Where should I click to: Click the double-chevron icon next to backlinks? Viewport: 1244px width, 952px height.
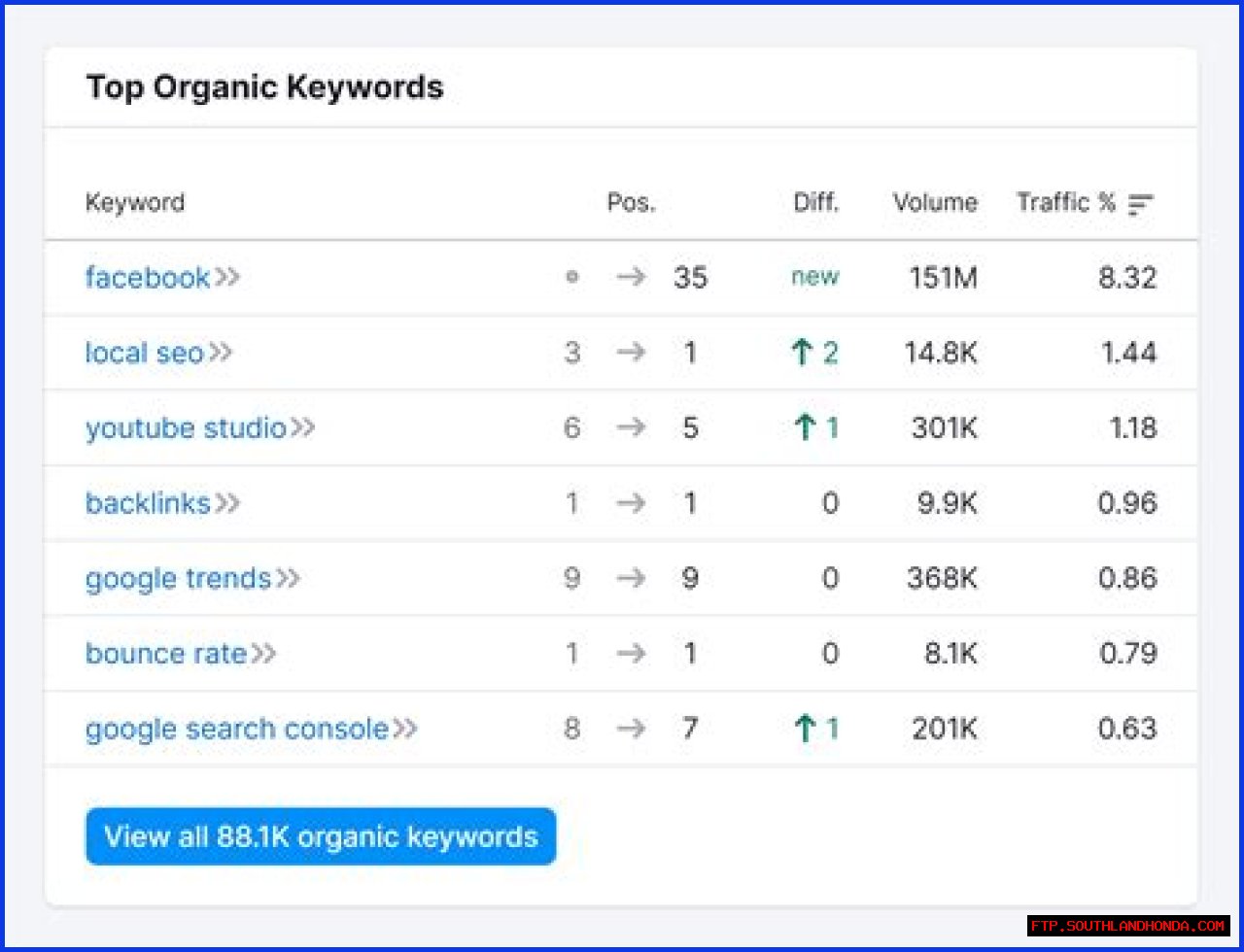pos(227,503)
